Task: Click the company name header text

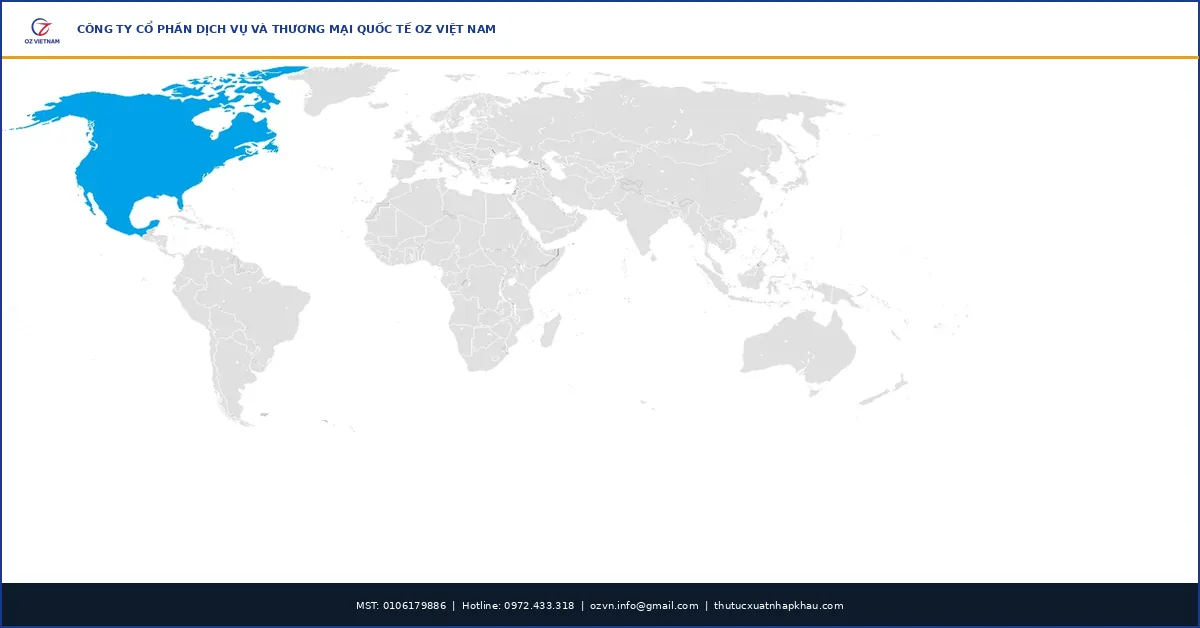Action: tap(286, 29)
